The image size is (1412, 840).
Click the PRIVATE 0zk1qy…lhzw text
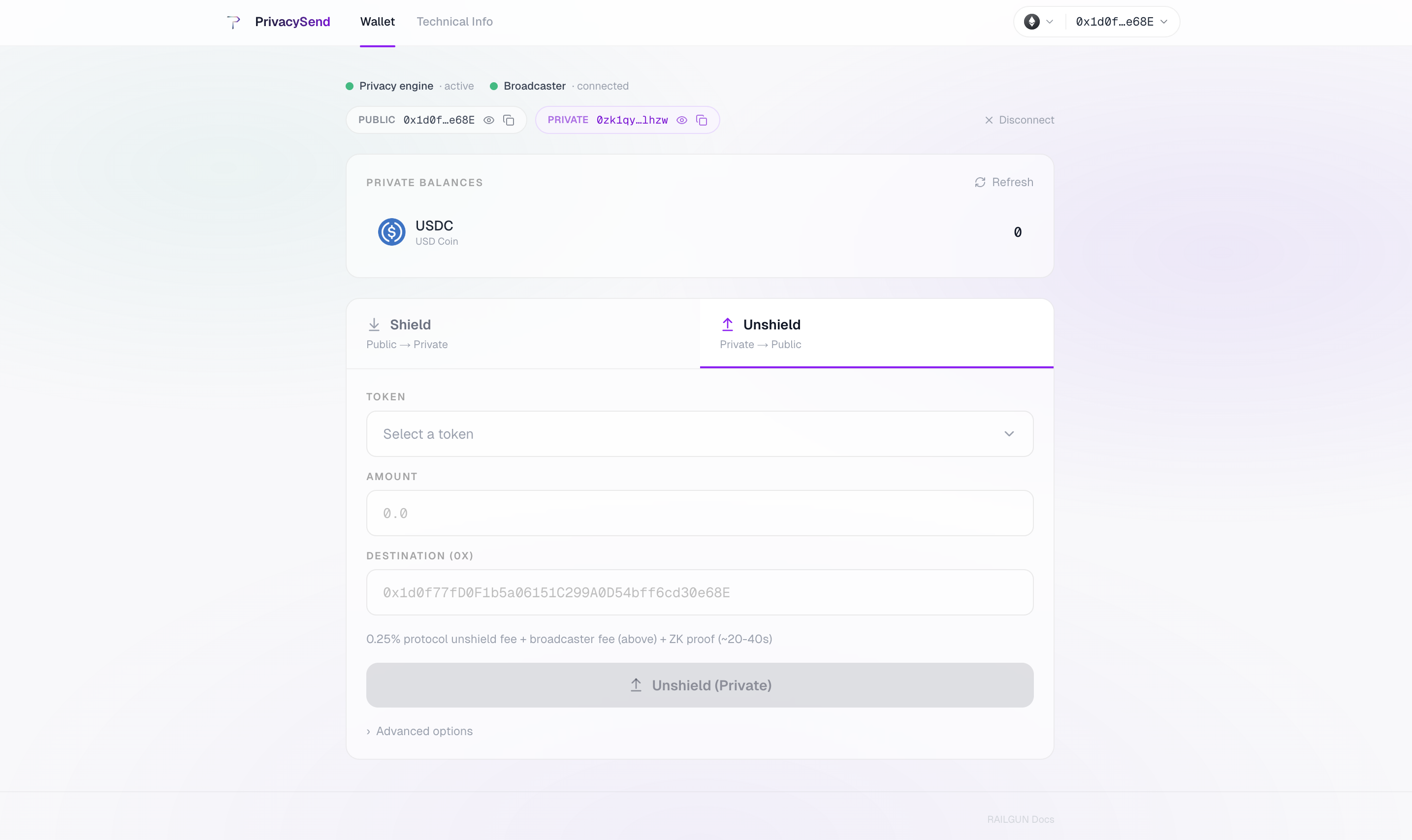(607, 120)
